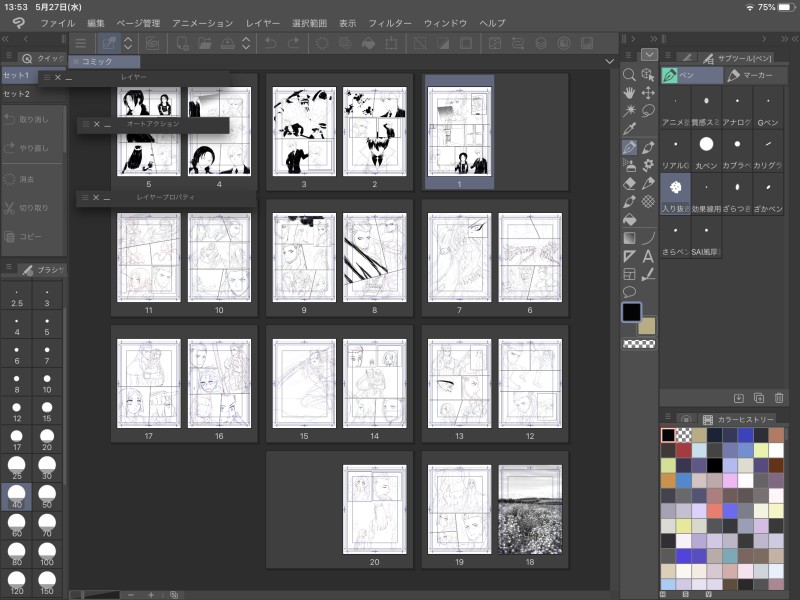Select the Lasso selection tool

pyautogui.click(x=648, y=111)
